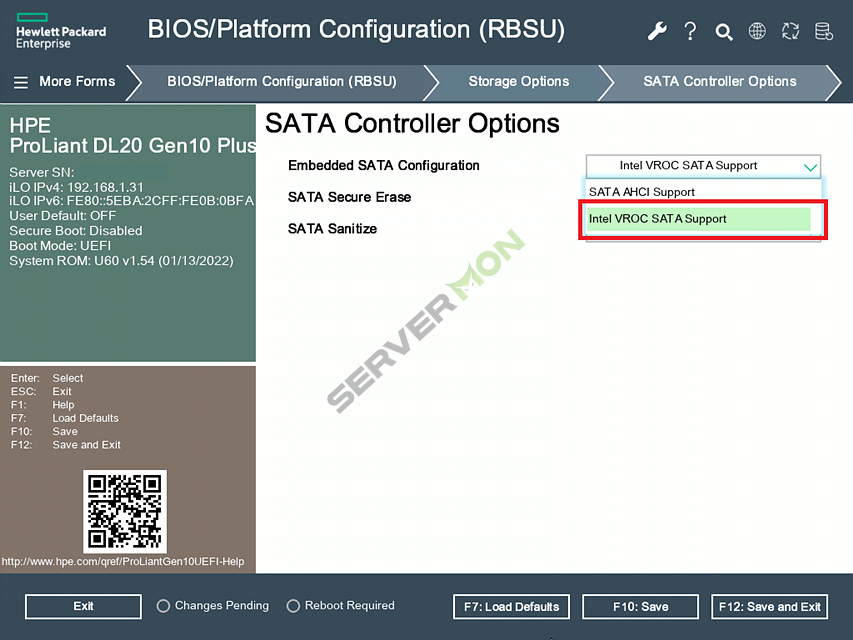Click User Default: OFF text
The width and height of the screenshot is (853, 640).
[x=63, y=216]
